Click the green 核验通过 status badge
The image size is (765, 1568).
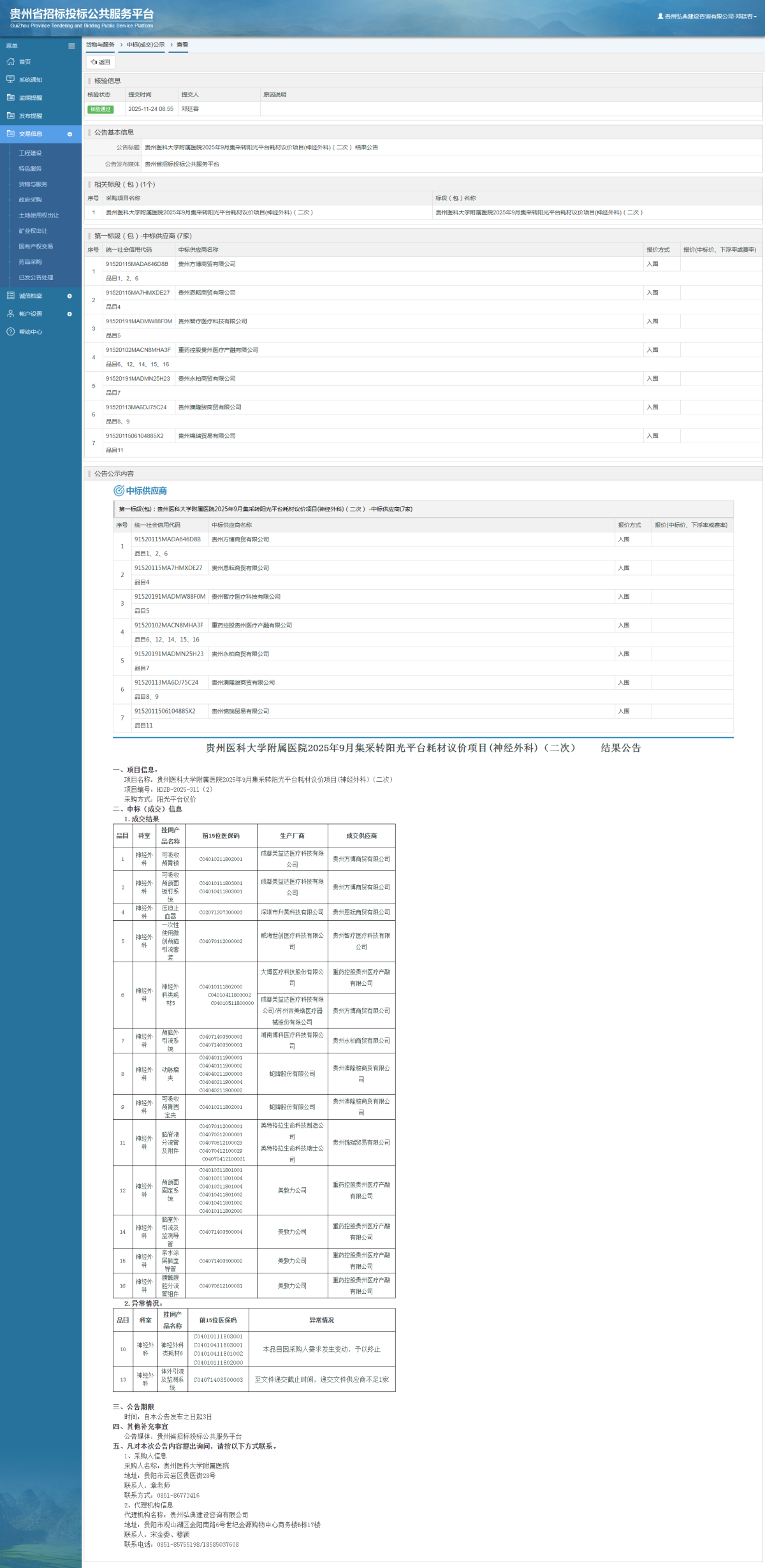[x=100, y=109]
